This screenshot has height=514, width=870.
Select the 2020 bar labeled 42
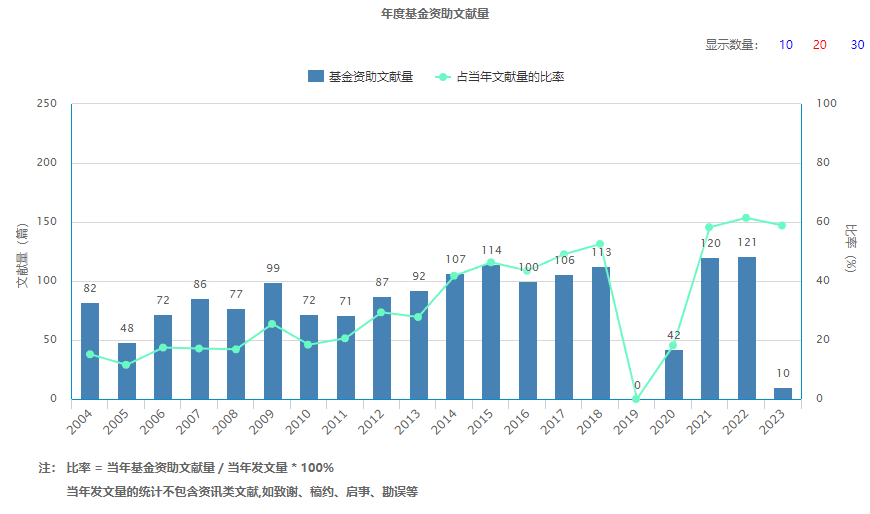coord(674,375)
